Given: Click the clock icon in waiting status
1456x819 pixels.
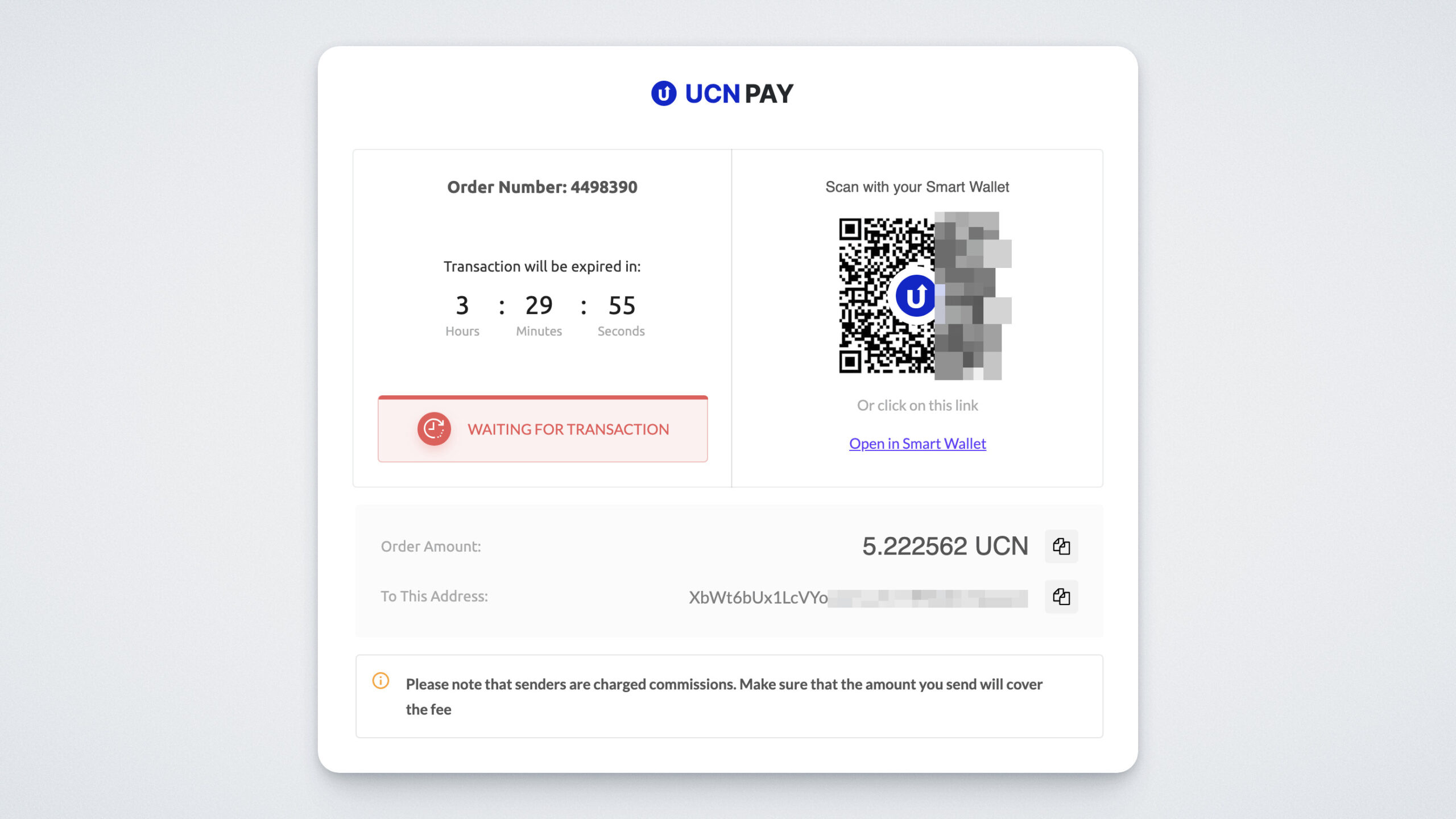Looking at the screenshot, I should click(434, 429).
